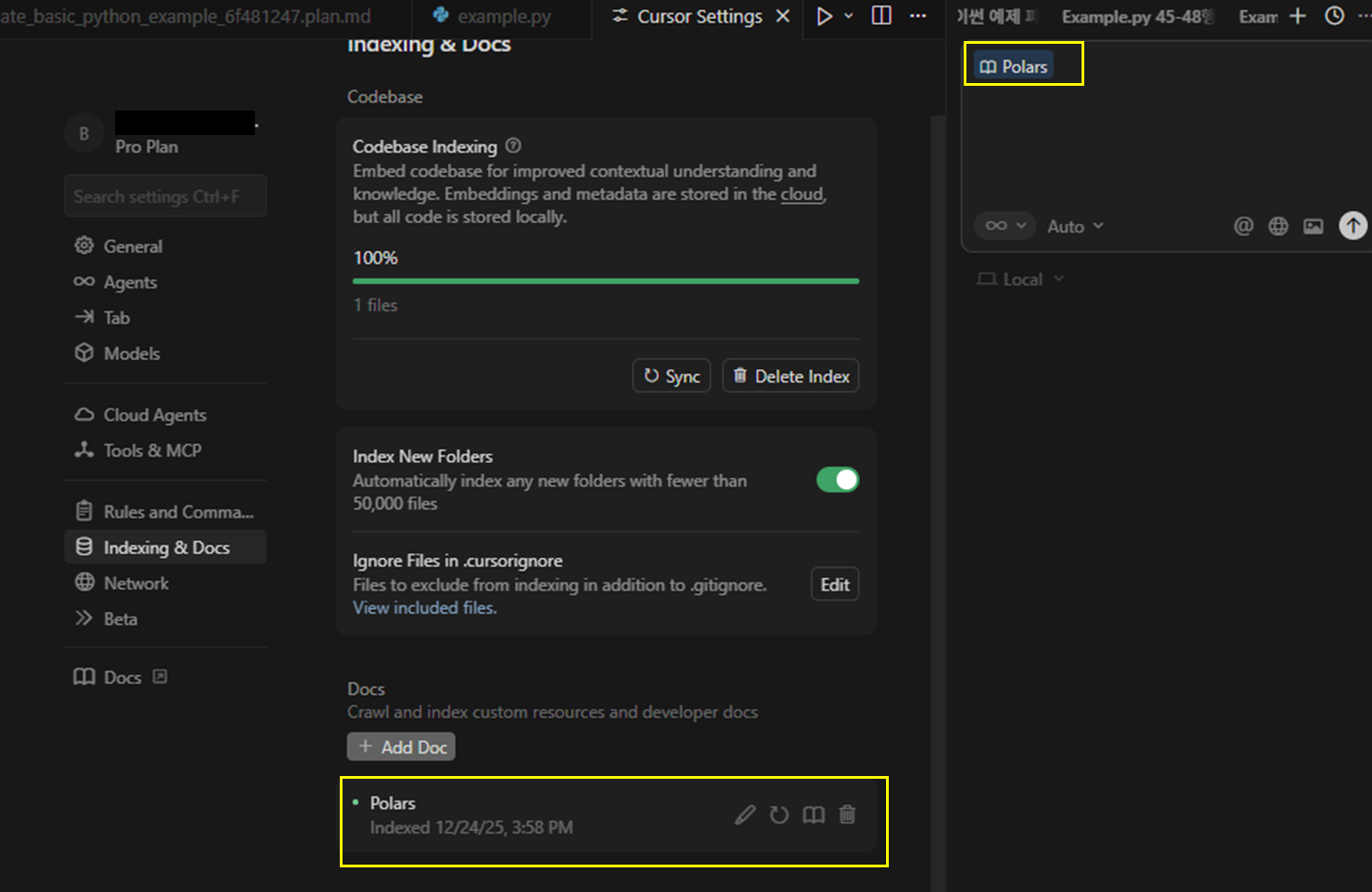Open the Example.py 45-48 chat tab

point(1137,16)
